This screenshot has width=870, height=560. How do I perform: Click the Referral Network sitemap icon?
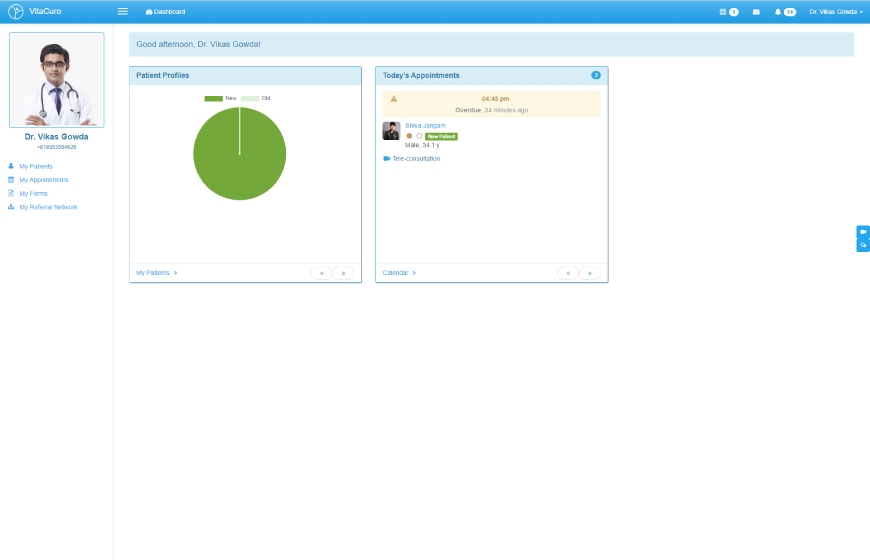pyautogui.click(x=11, y=206)
